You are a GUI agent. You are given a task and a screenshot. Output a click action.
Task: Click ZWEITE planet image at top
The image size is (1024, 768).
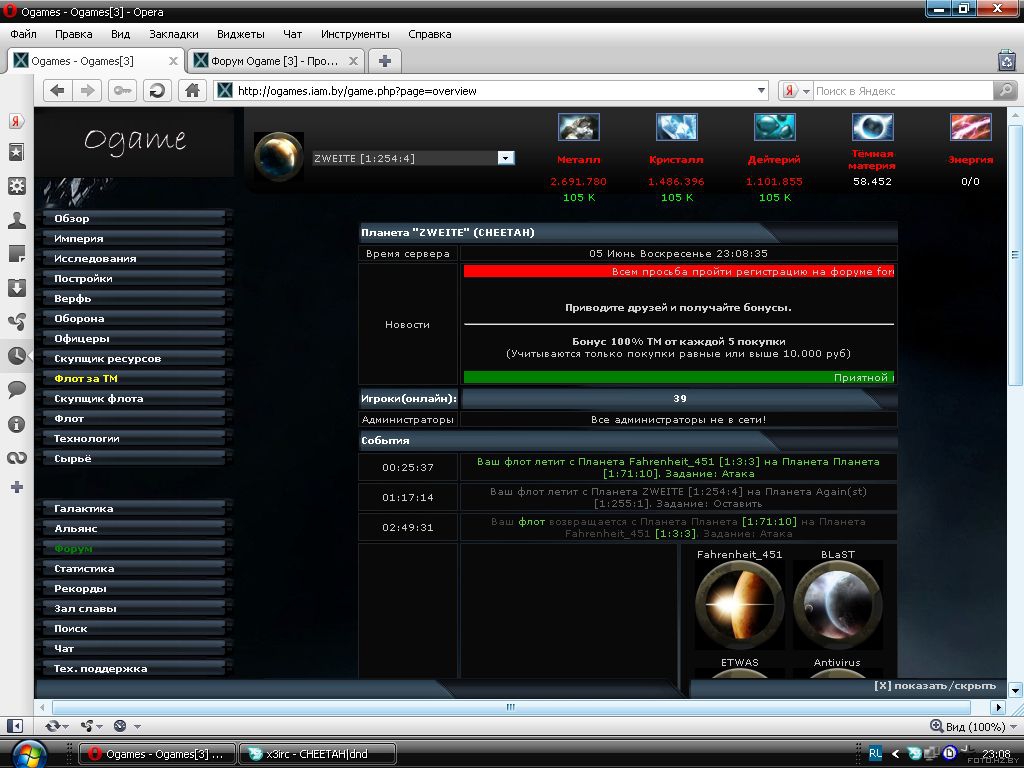[279, 157]
